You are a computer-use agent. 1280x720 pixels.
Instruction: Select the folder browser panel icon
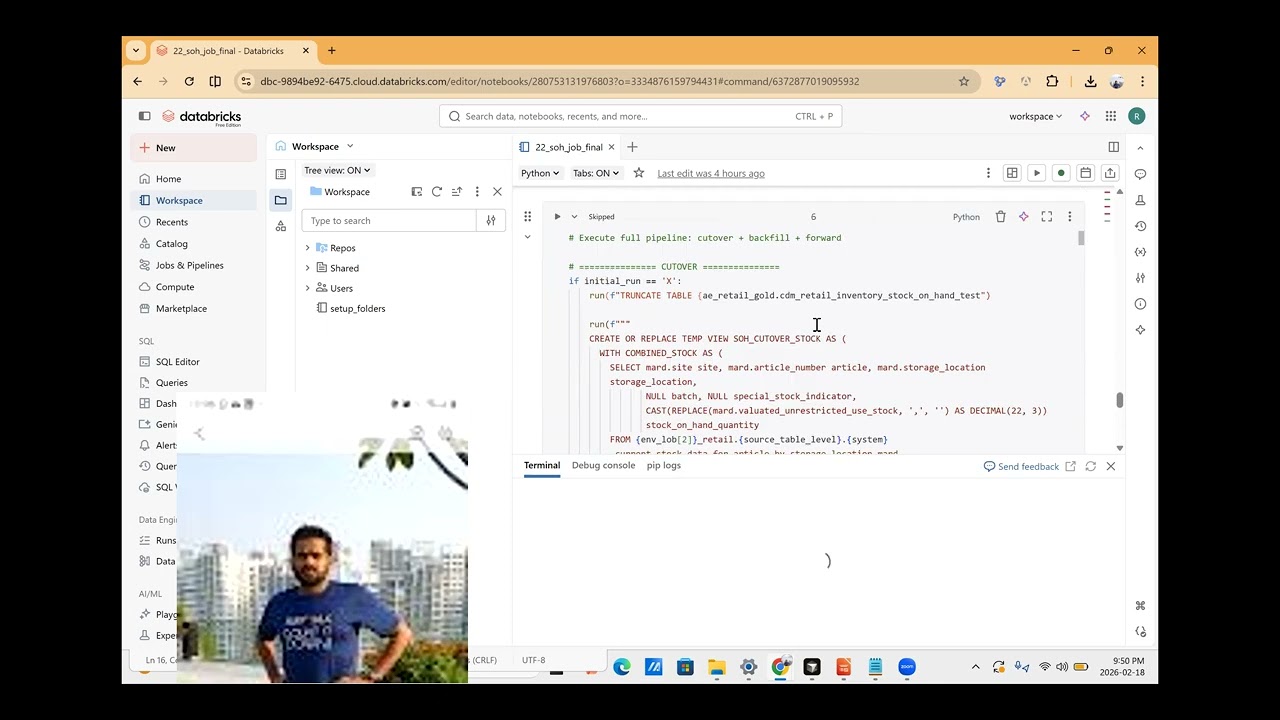pos(281,200)
